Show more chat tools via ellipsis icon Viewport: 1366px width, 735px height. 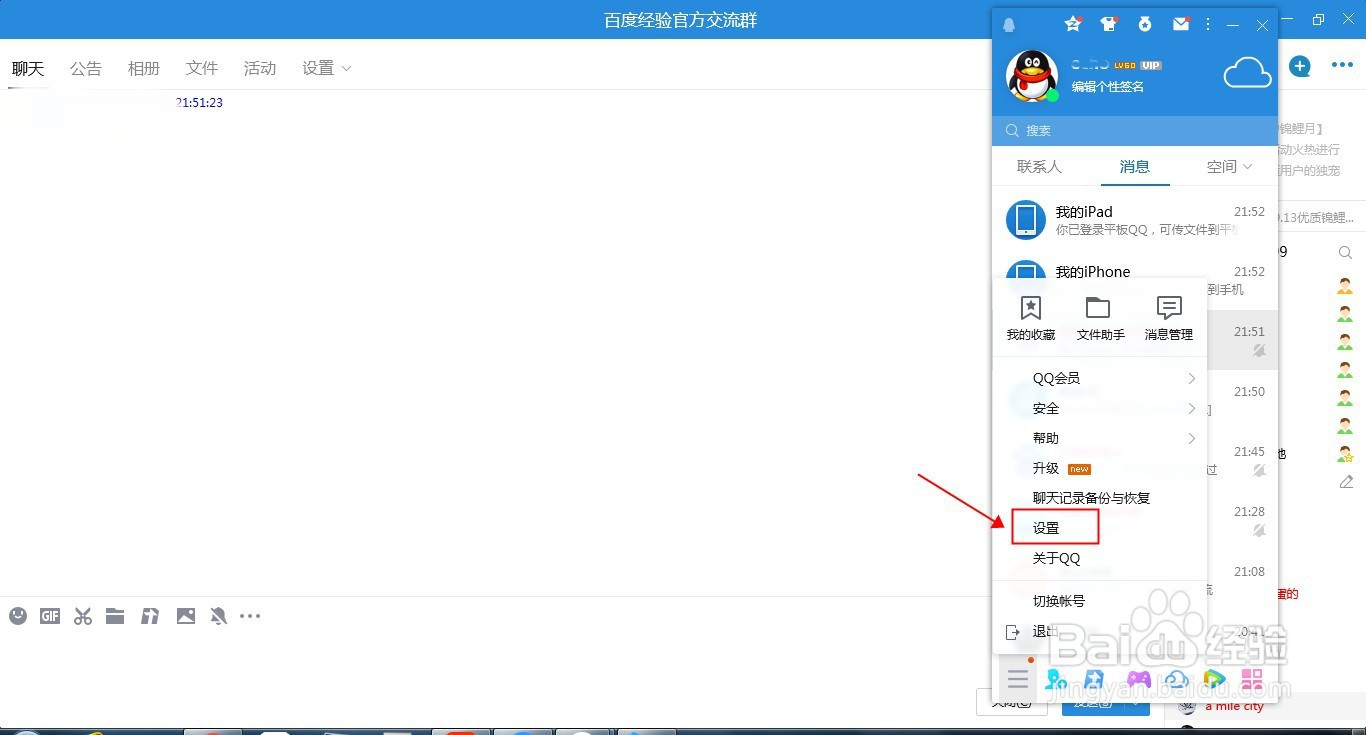pos(250,616)
